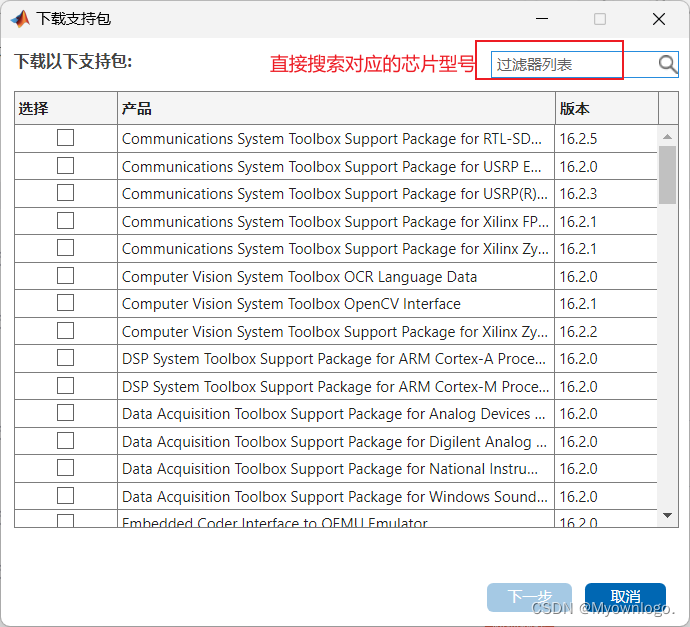The height and width of the screenshot is (627, 690).
Task: Check the RTL-SD… support package checkbox
Action: click(x=65, y=138)
